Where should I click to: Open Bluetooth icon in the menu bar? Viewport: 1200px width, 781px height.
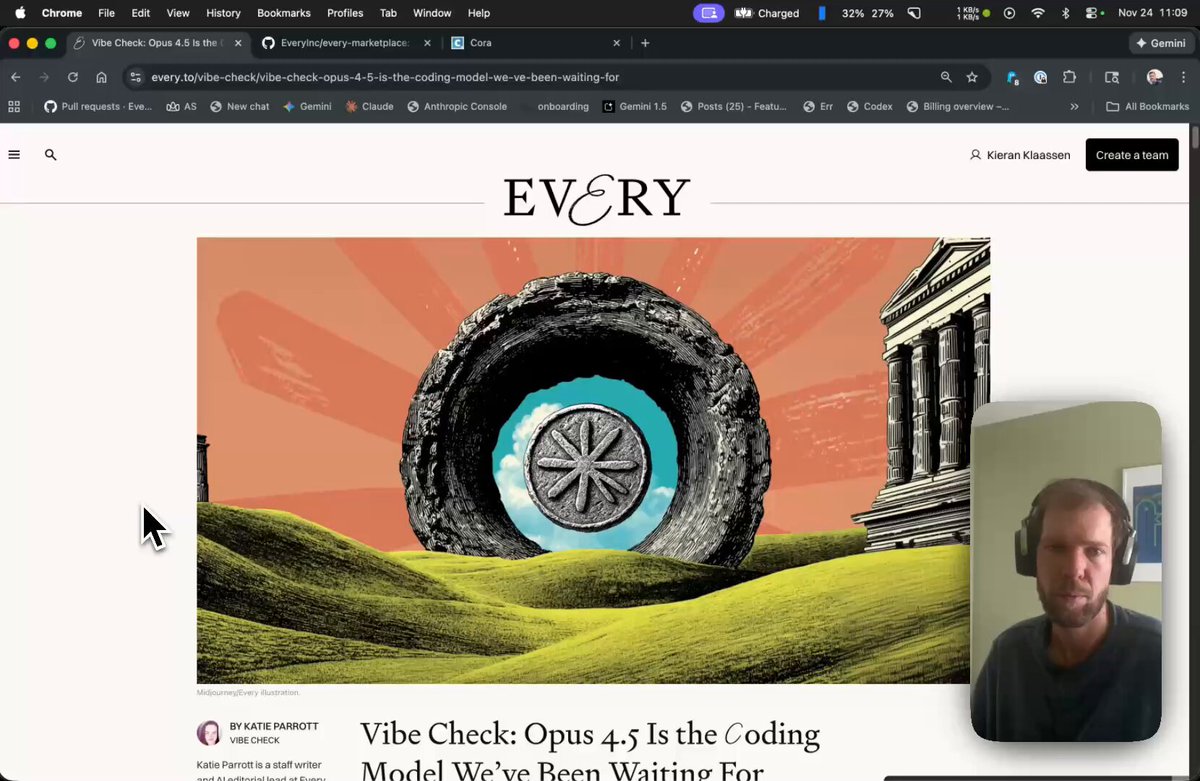coord(1065,13)
